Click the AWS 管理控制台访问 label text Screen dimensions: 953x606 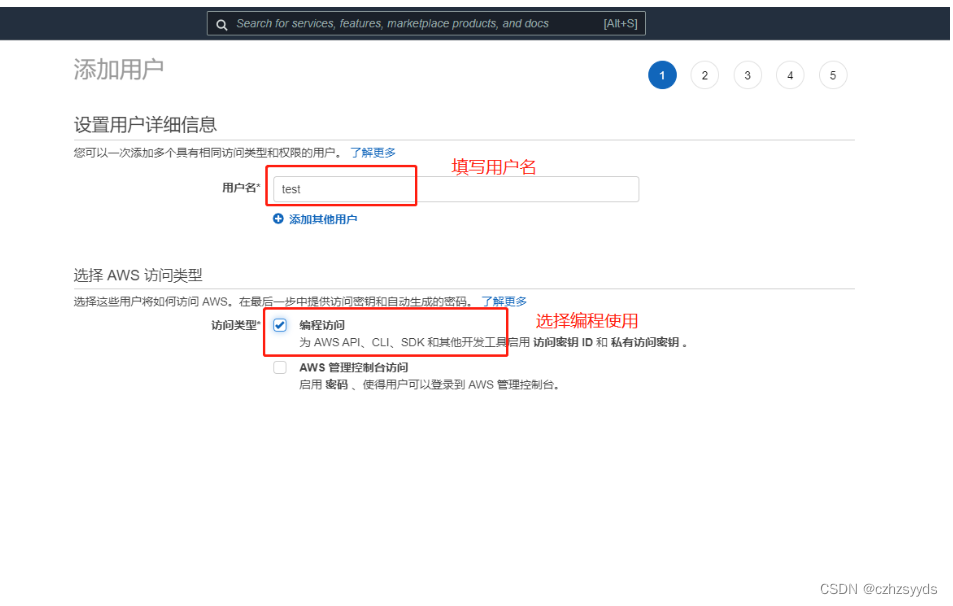click(x=353, y=368)
